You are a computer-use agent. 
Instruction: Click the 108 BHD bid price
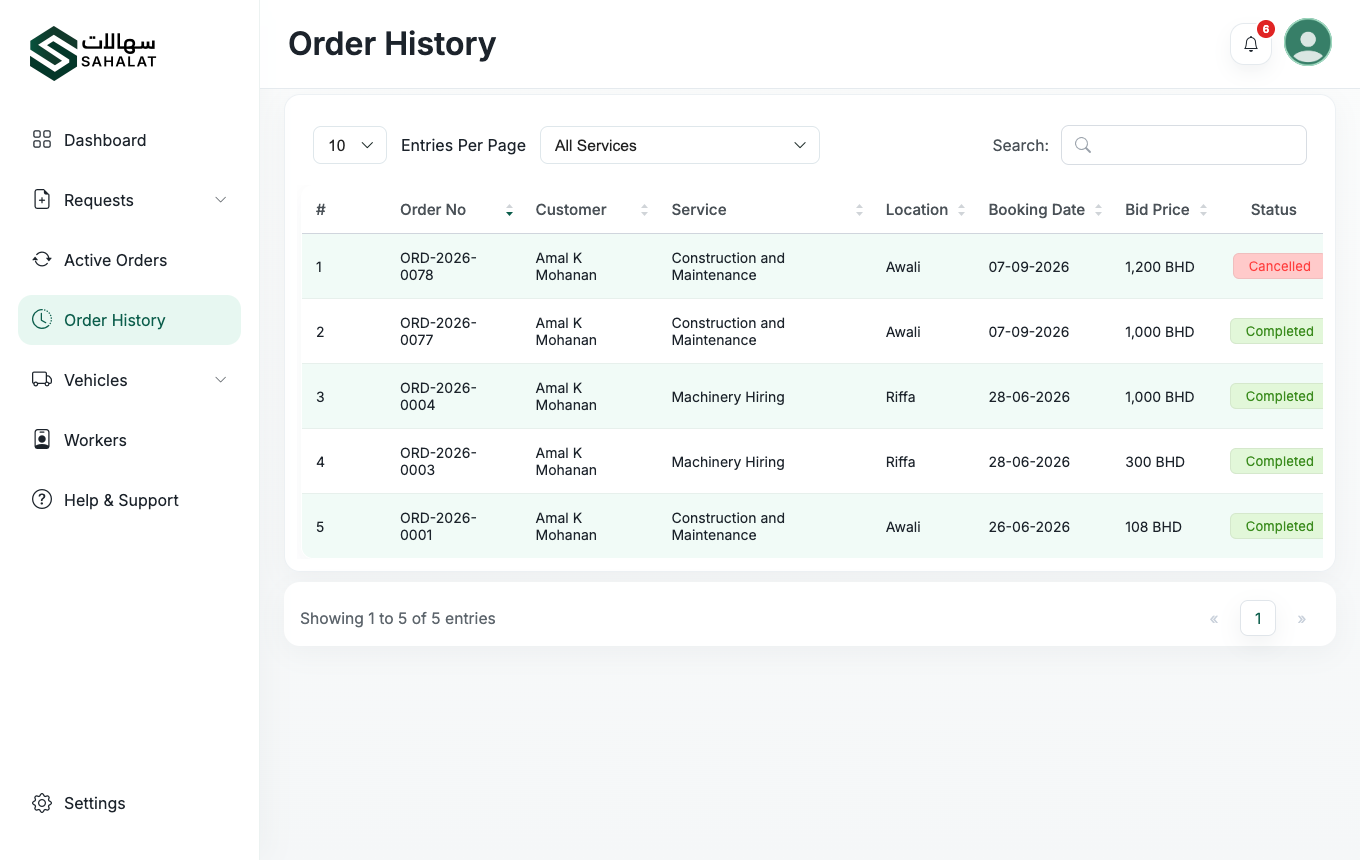pos(1153,527)
